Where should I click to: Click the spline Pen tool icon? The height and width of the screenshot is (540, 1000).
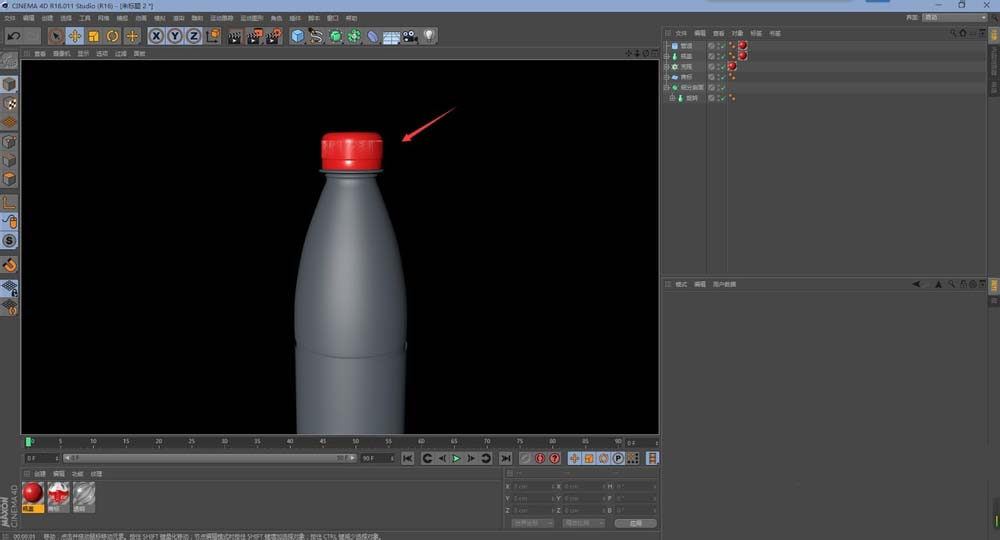point(316,36)
